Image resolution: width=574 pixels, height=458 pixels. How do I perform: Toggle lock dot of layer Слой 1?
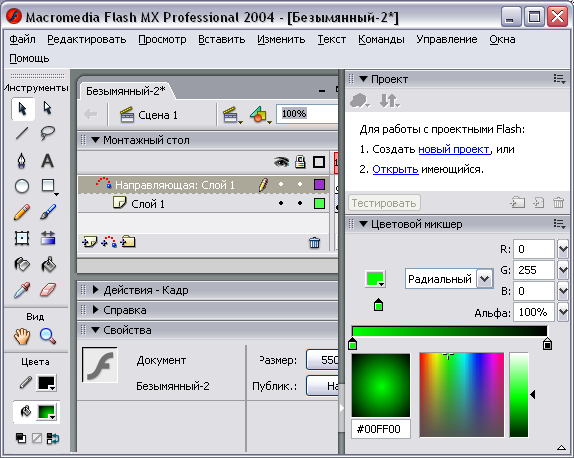coord(300,203)
